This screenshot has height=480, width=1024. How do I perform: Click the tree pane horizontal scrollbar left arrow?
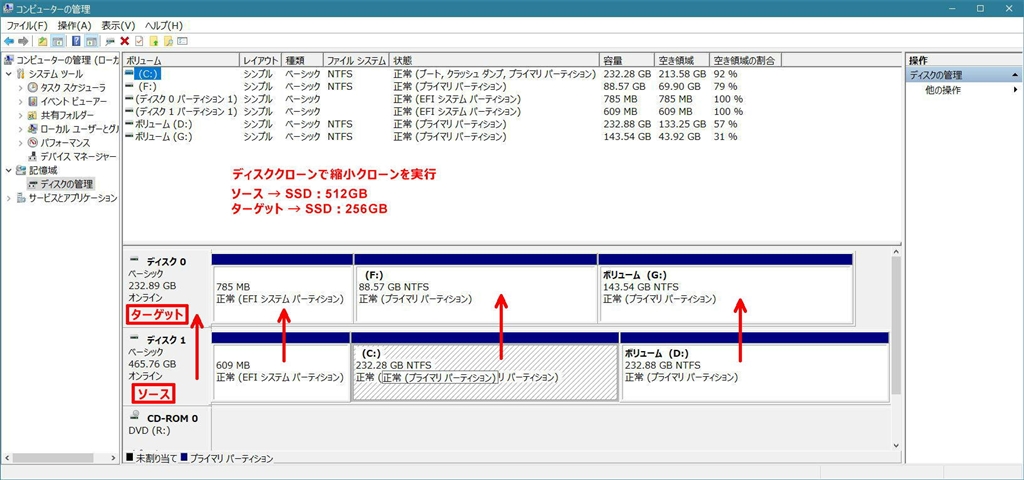point(8,458)
